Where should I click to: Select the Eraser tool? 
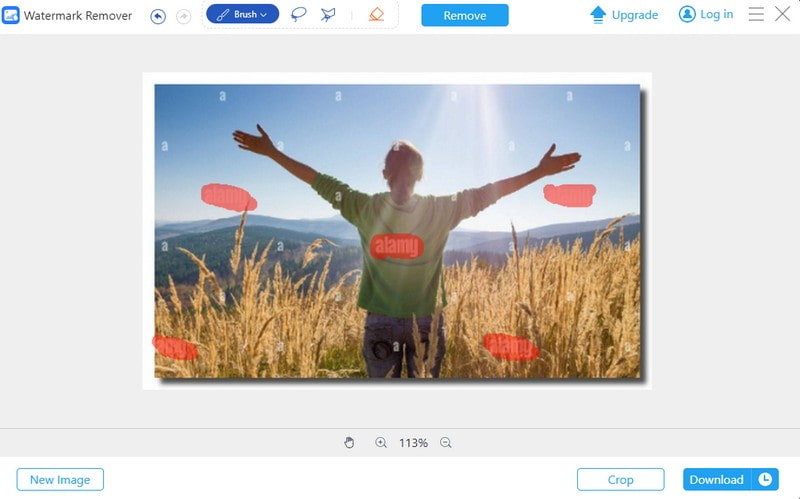(376, 14)
